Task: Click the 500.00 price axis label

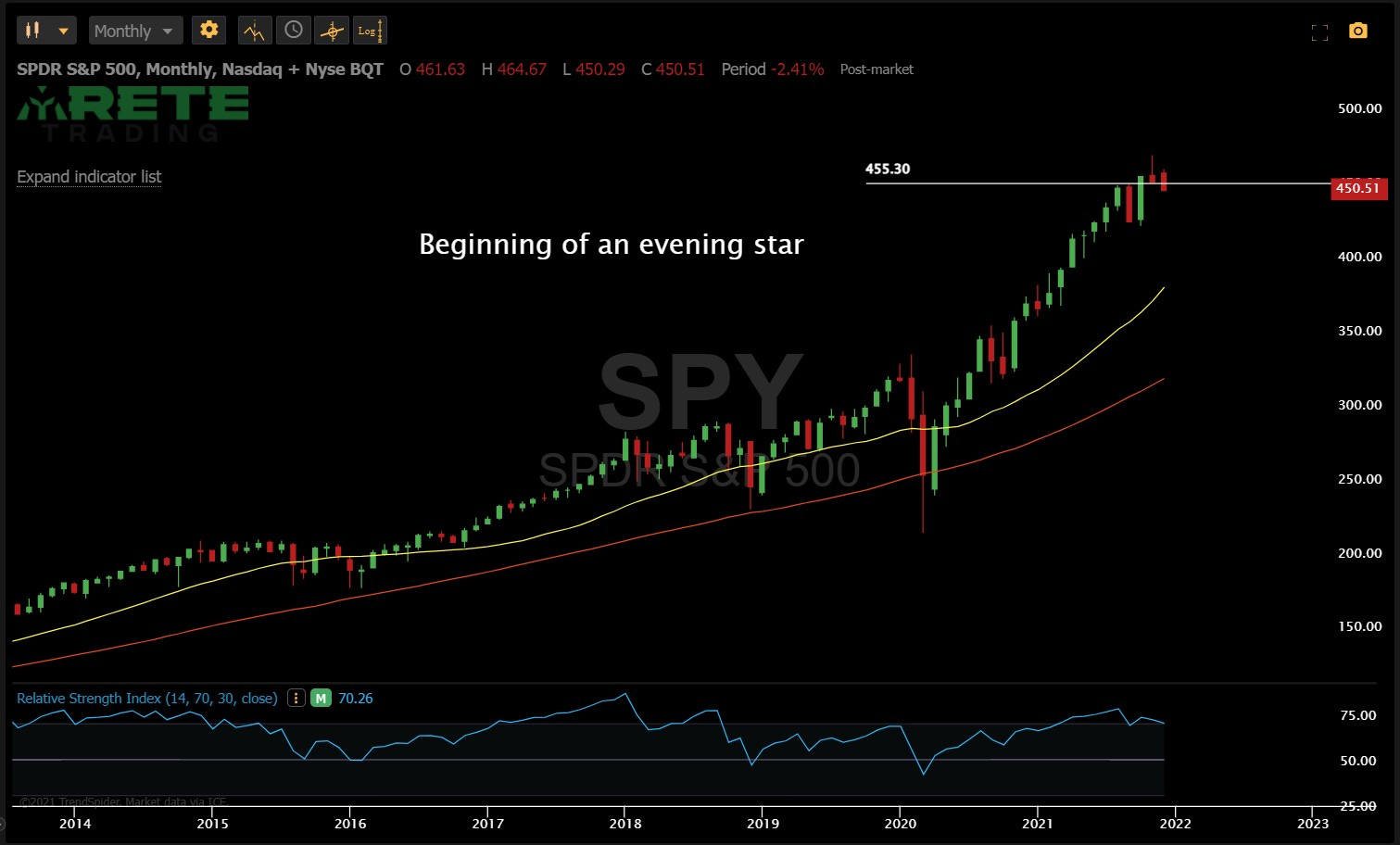Action: pyautogui.click(x=1359, y=108)
